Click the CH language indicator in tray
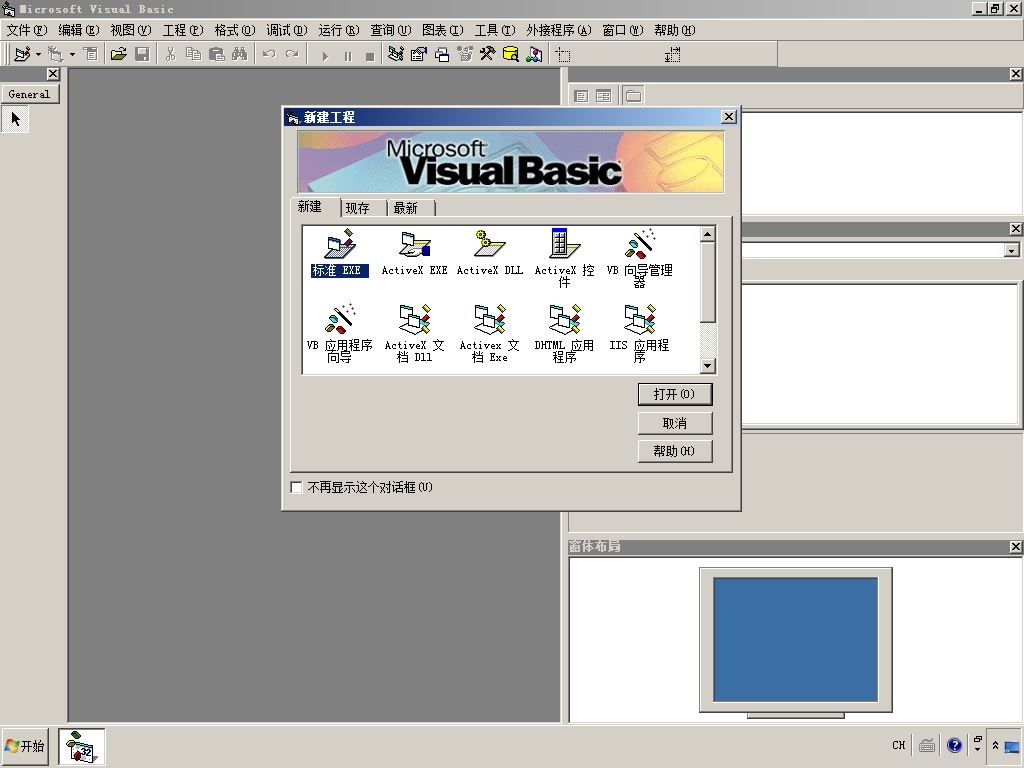The width and height of the screenshot is (1024, 768). pyautogui.click(x=899, y=745)
